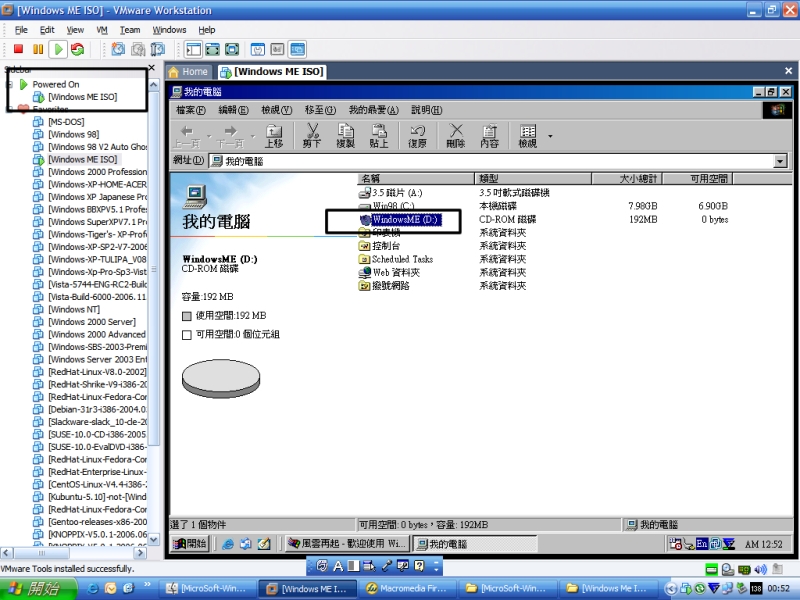Open the Team menu
Screen dimensions: 800x600
point(130,30)
